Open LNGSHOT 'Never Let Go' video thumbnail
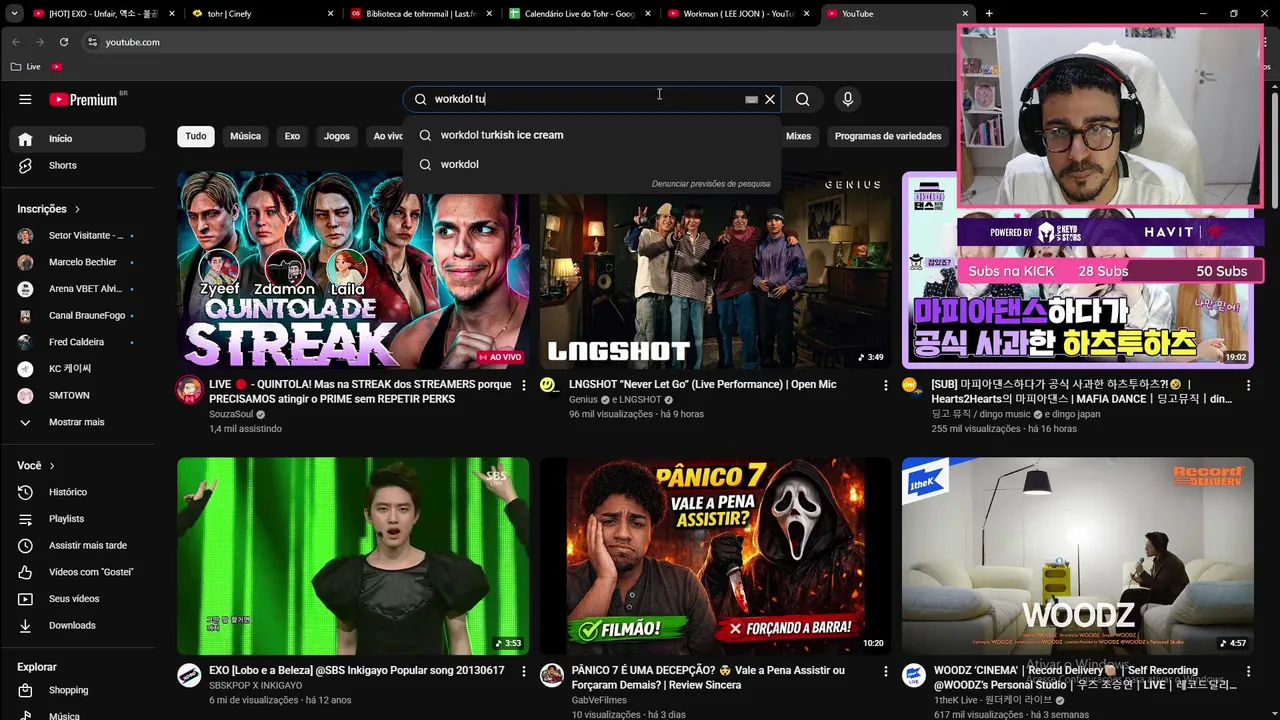 pos(715,270)
